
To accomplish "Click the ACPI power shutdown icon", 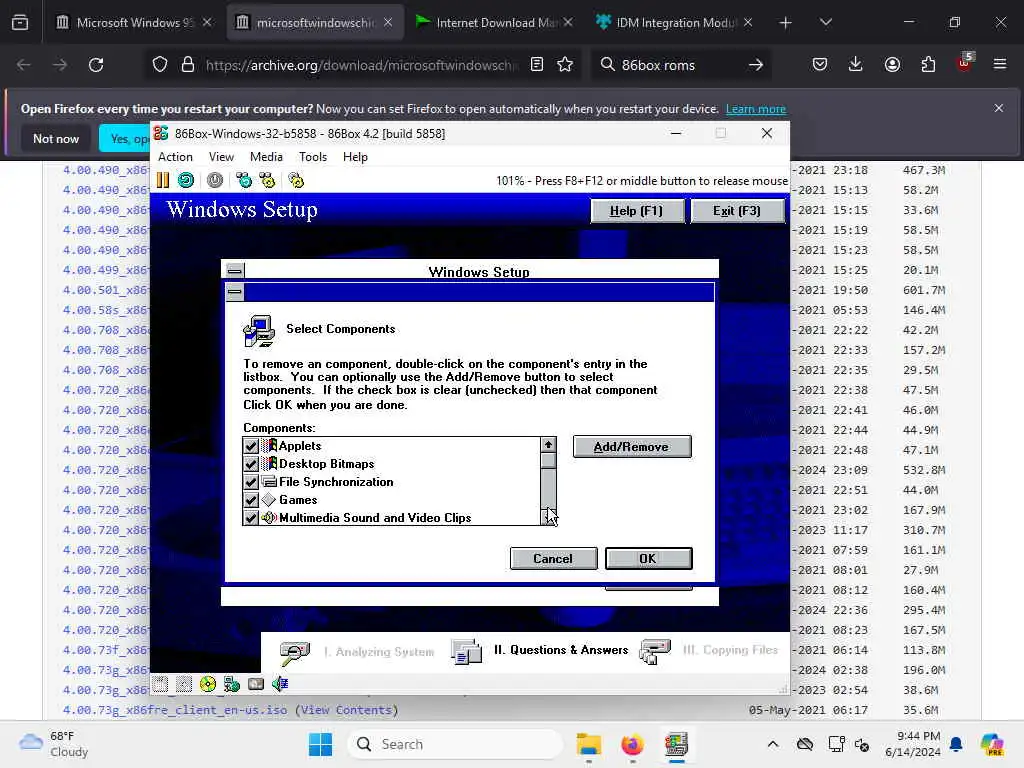I will (215, 180).
